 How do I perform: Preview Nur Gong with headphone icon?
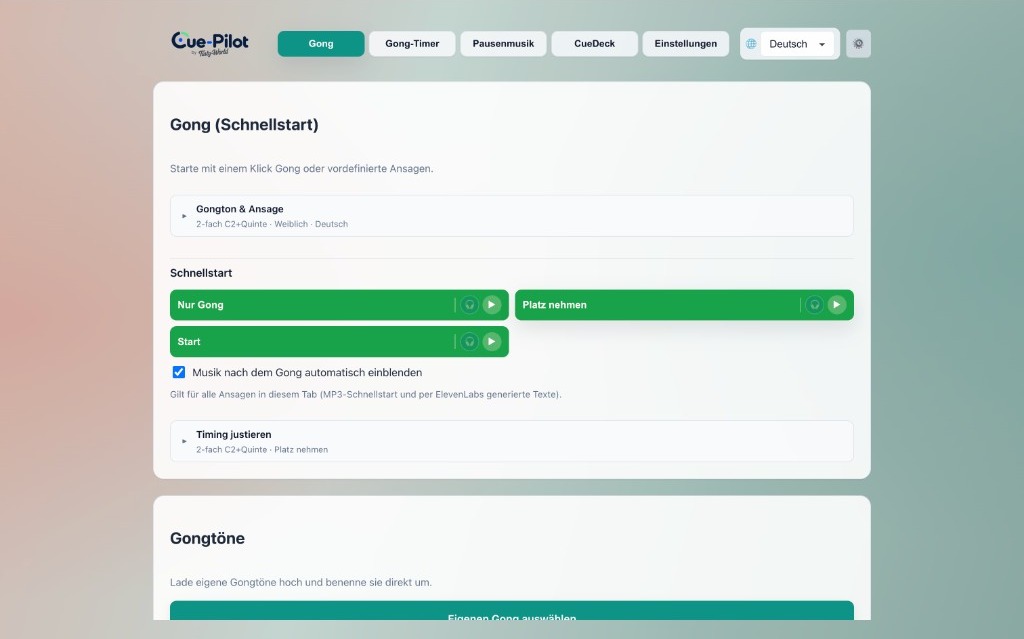click(x=469, y=305)
